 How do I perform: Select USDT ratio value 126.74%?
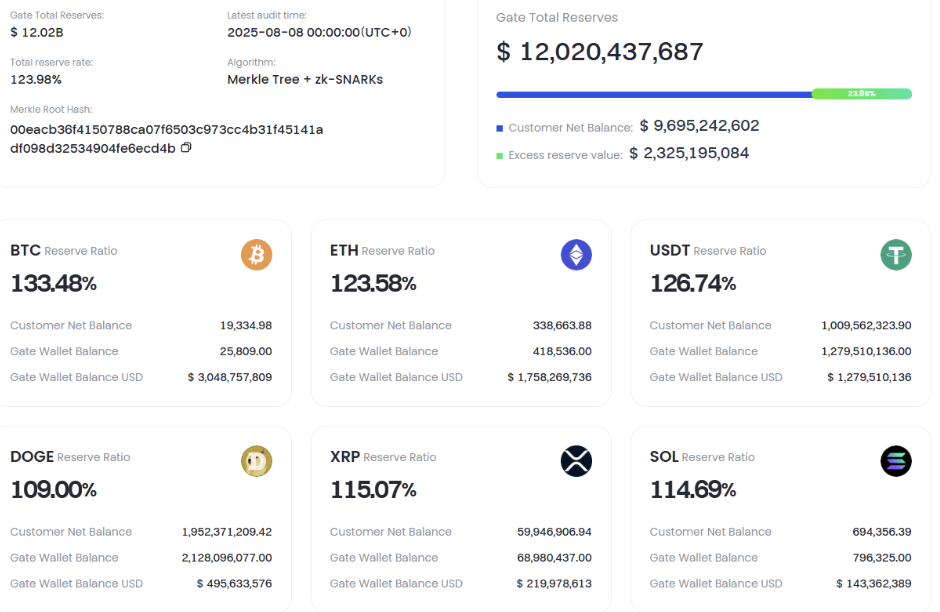pyautogui.click(x=693, y=284)
